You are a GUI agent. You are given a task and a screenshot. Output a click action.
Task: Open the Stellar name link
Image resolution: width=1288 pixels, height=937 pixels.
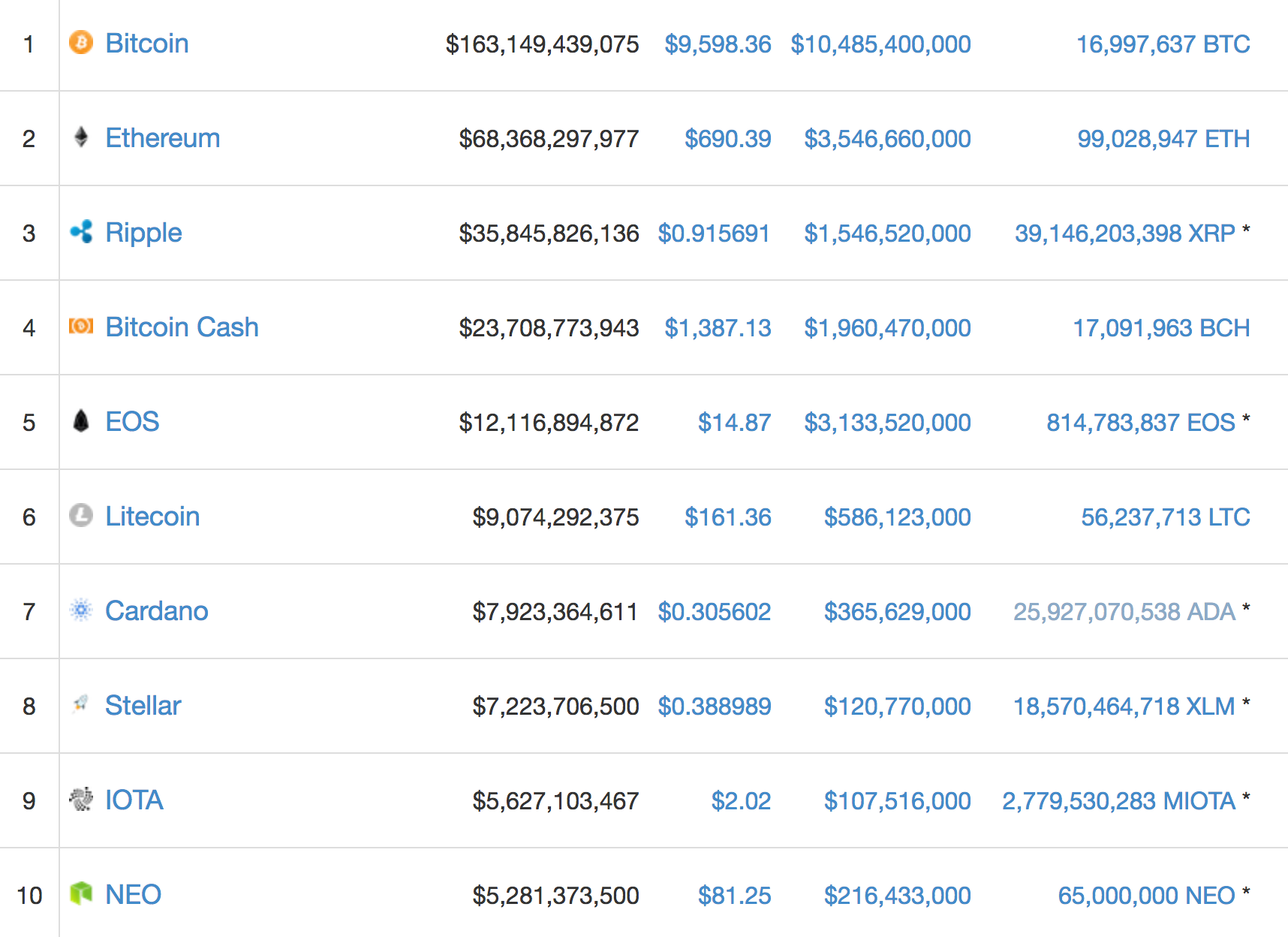[x=143, y=706]
